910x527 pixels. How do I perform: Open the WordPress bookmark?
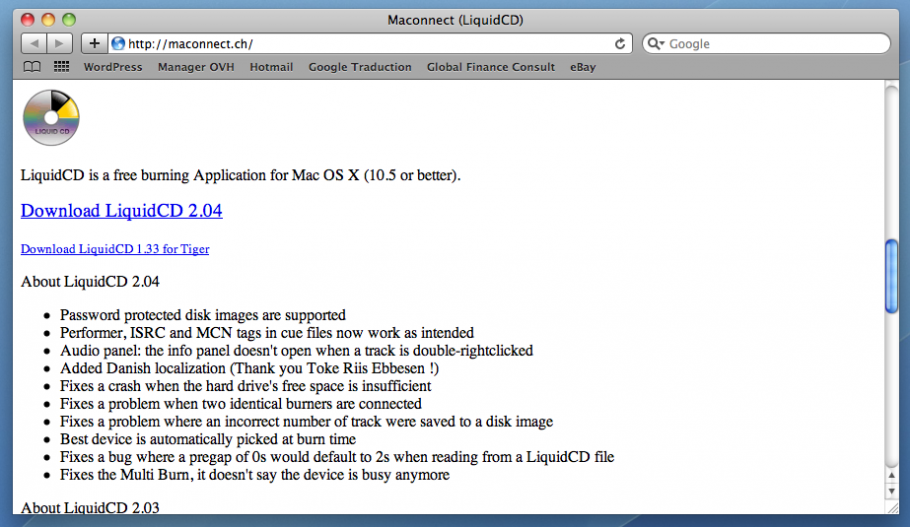pyautogui.click(x=113, y=67)
